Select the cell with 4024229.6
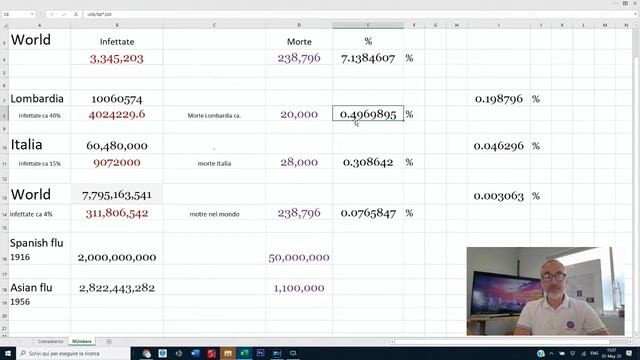This screenshot has width=640, height=360. click(117, 114)
